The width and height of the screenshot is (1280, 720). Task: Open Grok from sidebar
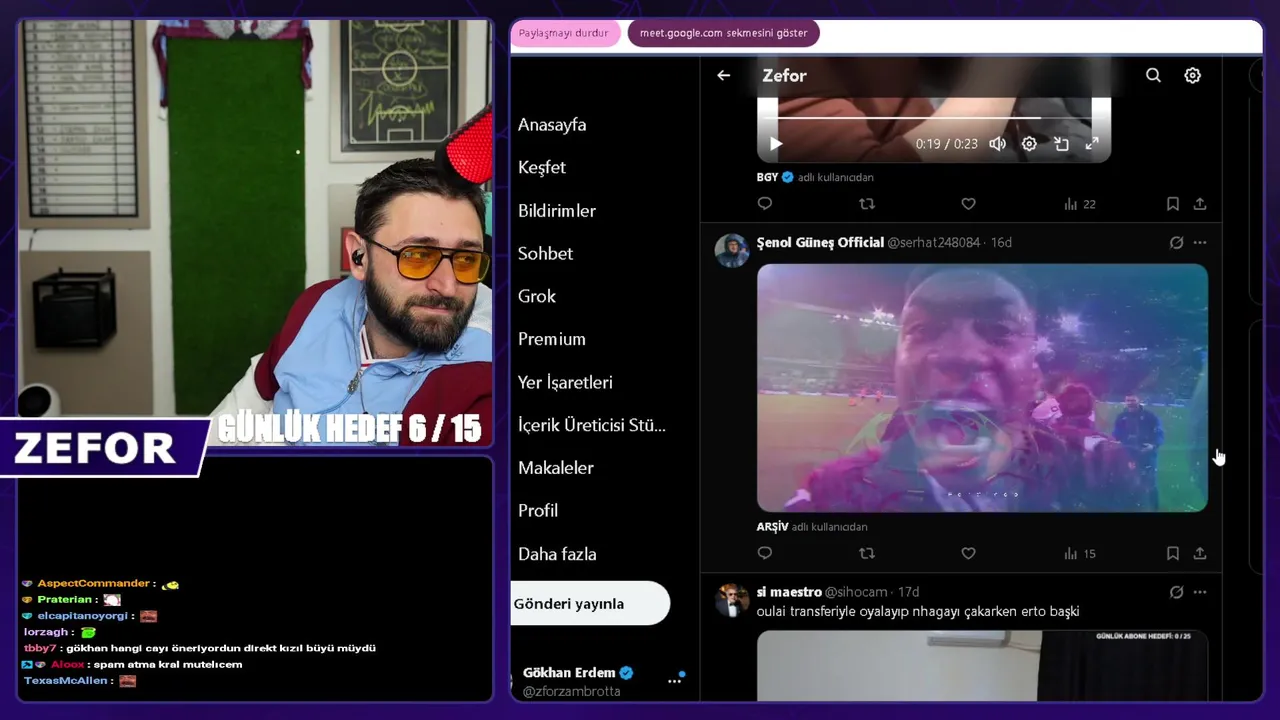point(537,296)
